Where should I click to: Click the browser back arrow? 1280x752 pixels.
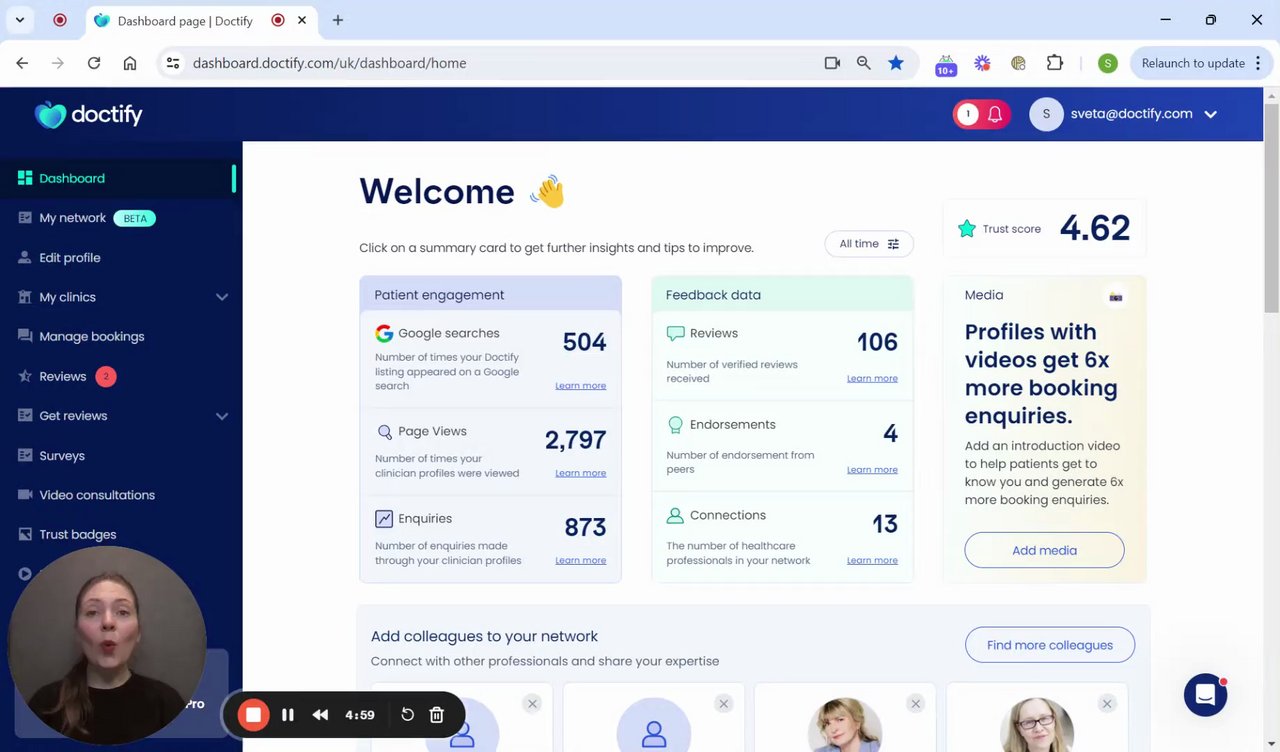point(22,63)
